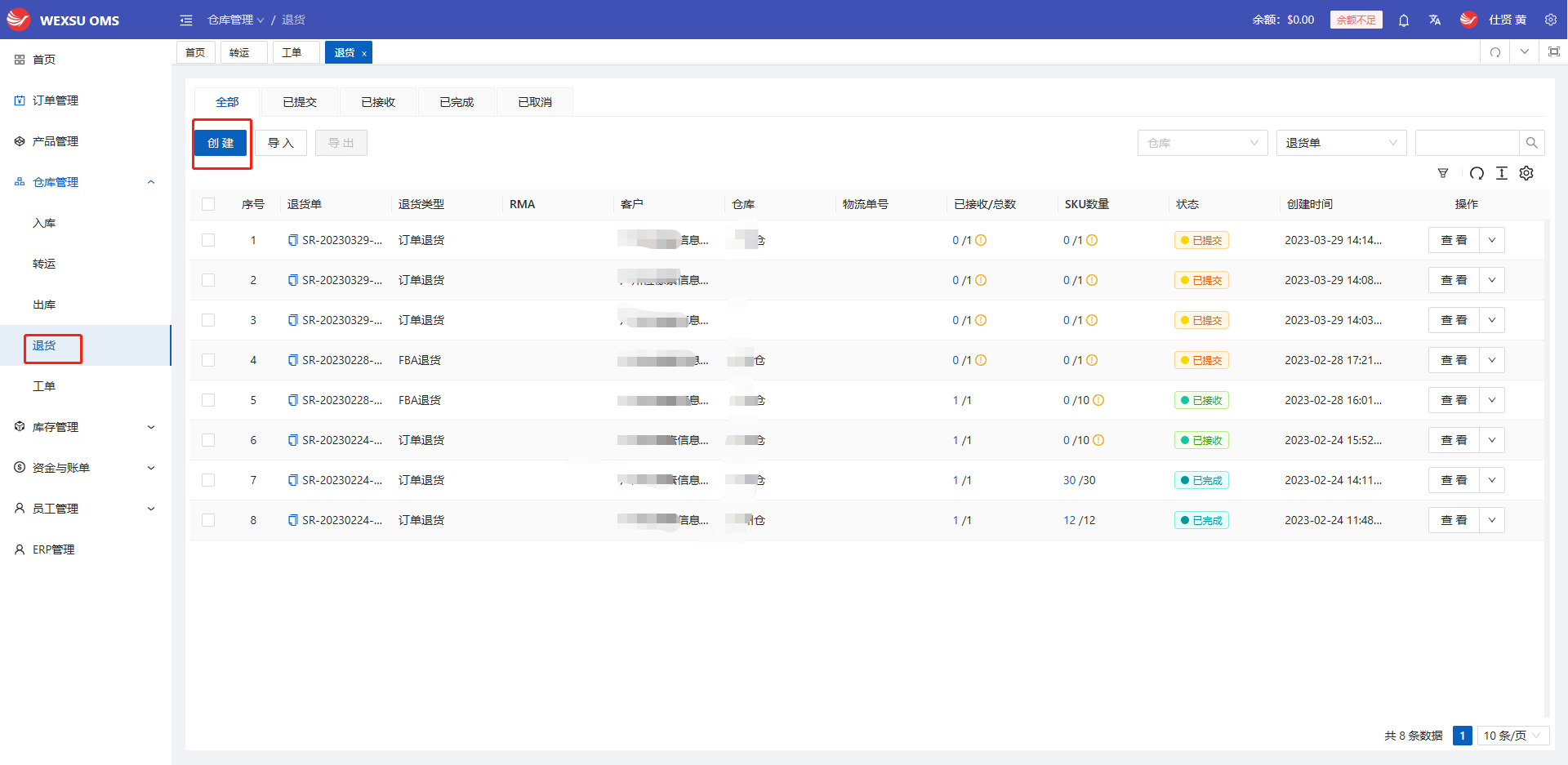Switch to the 已接收 status tab
The height and width of the screenshot is (765, 1568).
tap(378, 102)
